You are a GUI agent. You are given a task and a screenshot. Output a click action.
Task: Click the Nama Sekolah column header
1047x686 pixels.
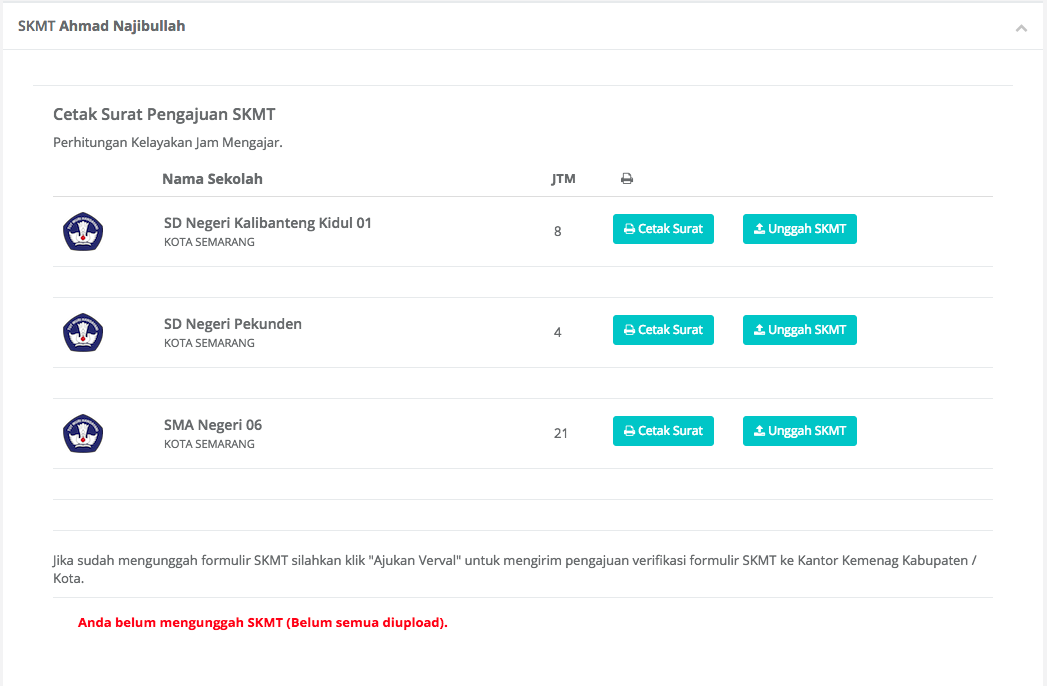(x=212, y=178)
